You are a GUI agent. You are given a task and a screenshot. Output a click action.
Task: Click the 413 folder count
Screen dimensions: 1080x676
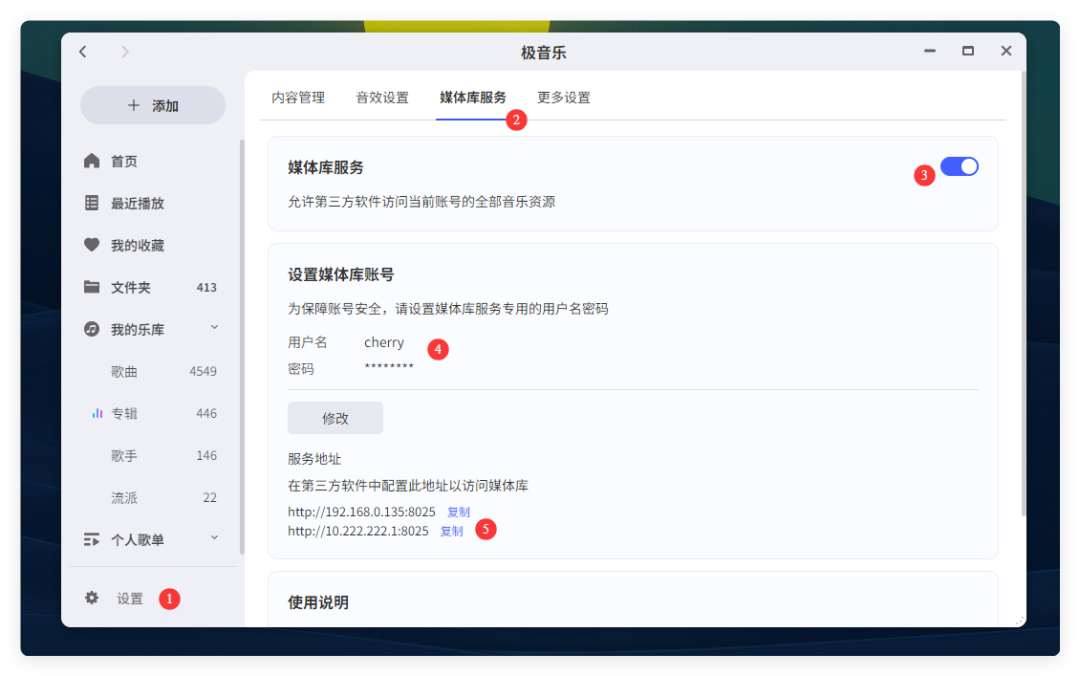coord(207,287)
